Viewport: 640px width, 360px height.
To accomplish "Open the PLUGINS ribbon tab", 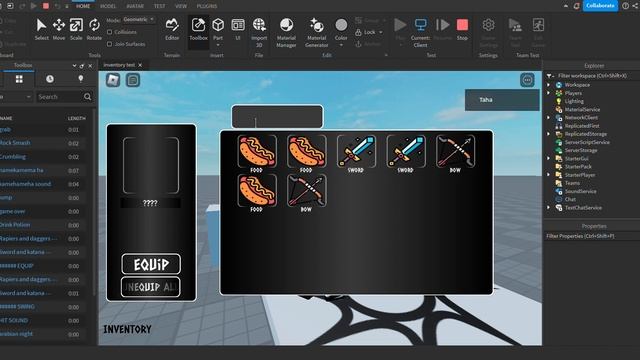I will click(x=207, y=6).
